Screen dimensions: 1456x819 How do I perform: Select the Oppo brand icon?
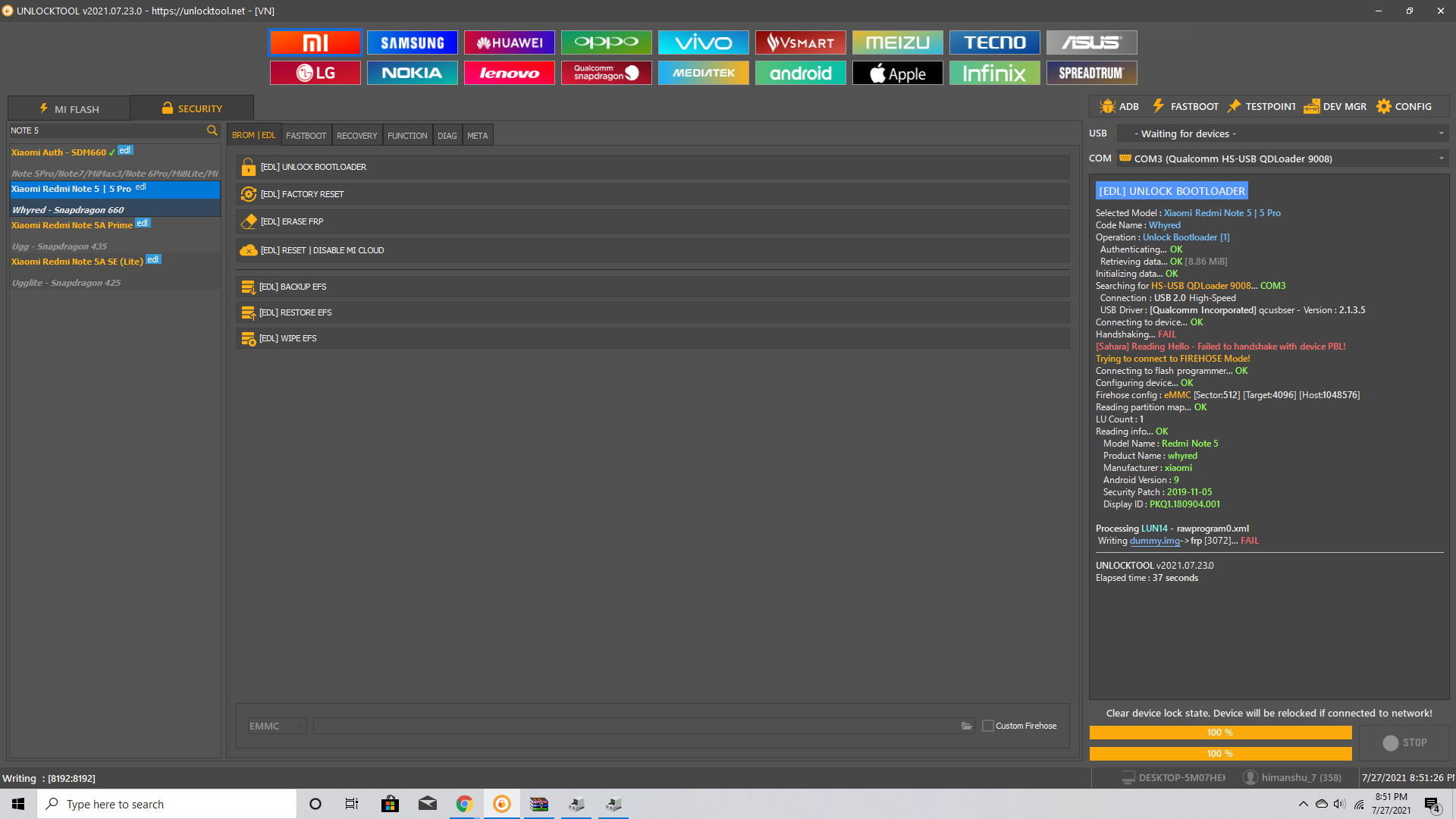point(607,42)
